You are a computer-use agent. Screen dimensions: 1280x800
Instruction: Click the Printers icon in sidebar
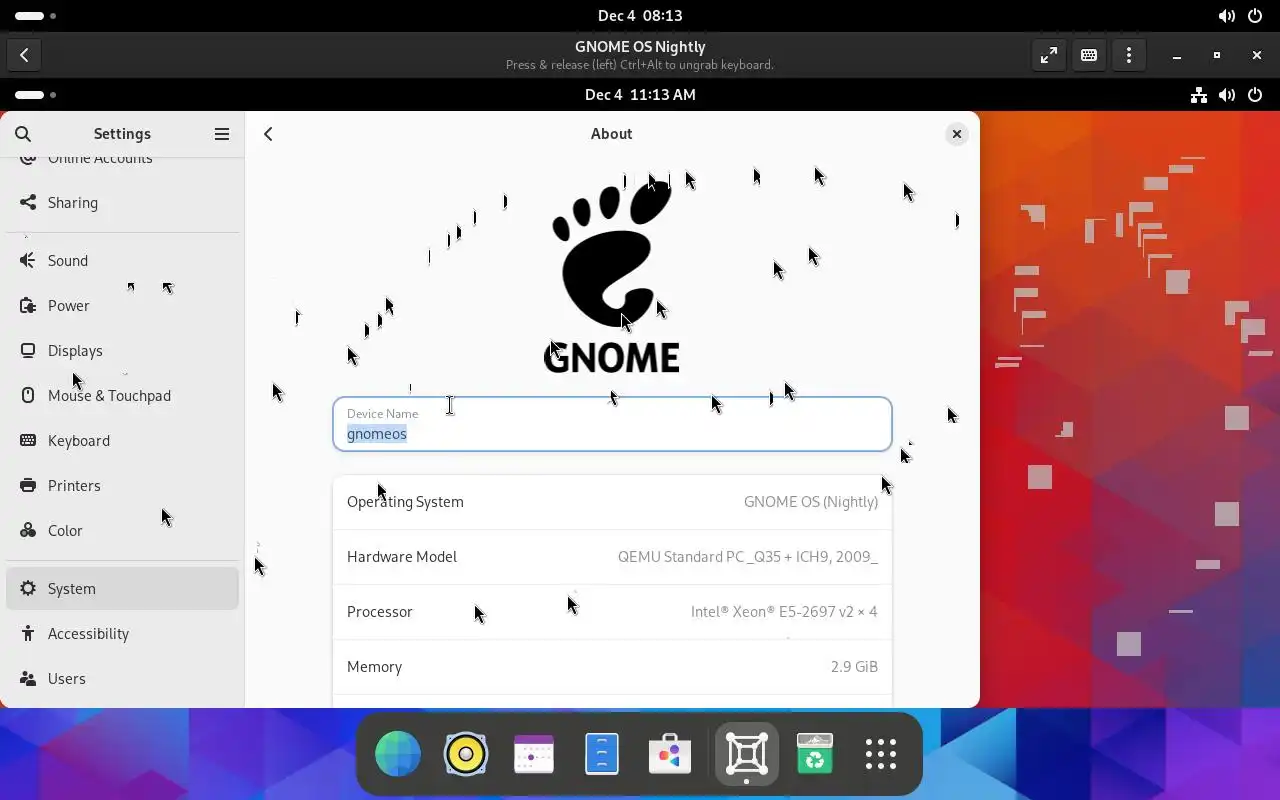coord(28,485)
